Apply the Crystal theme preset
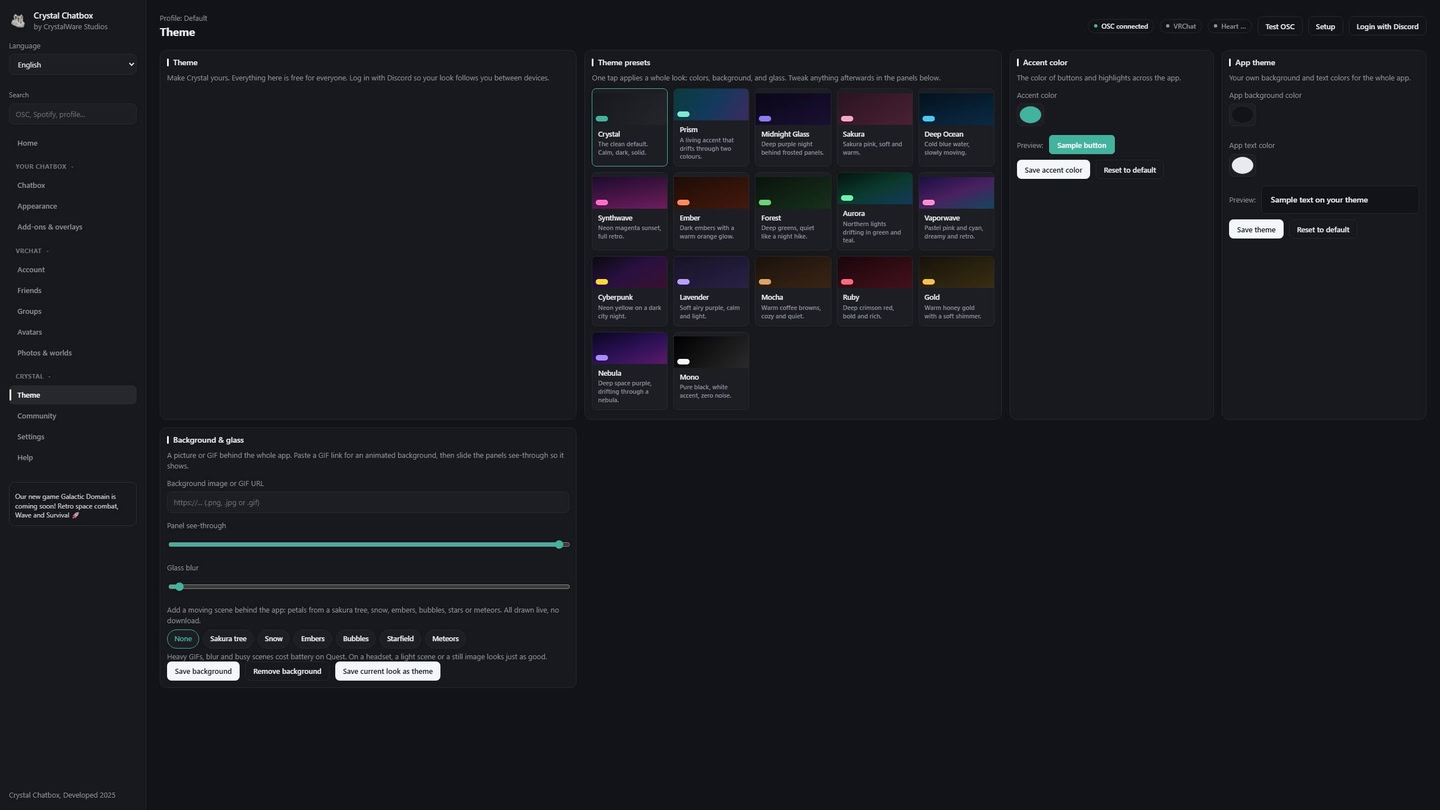 click(629, 127)
